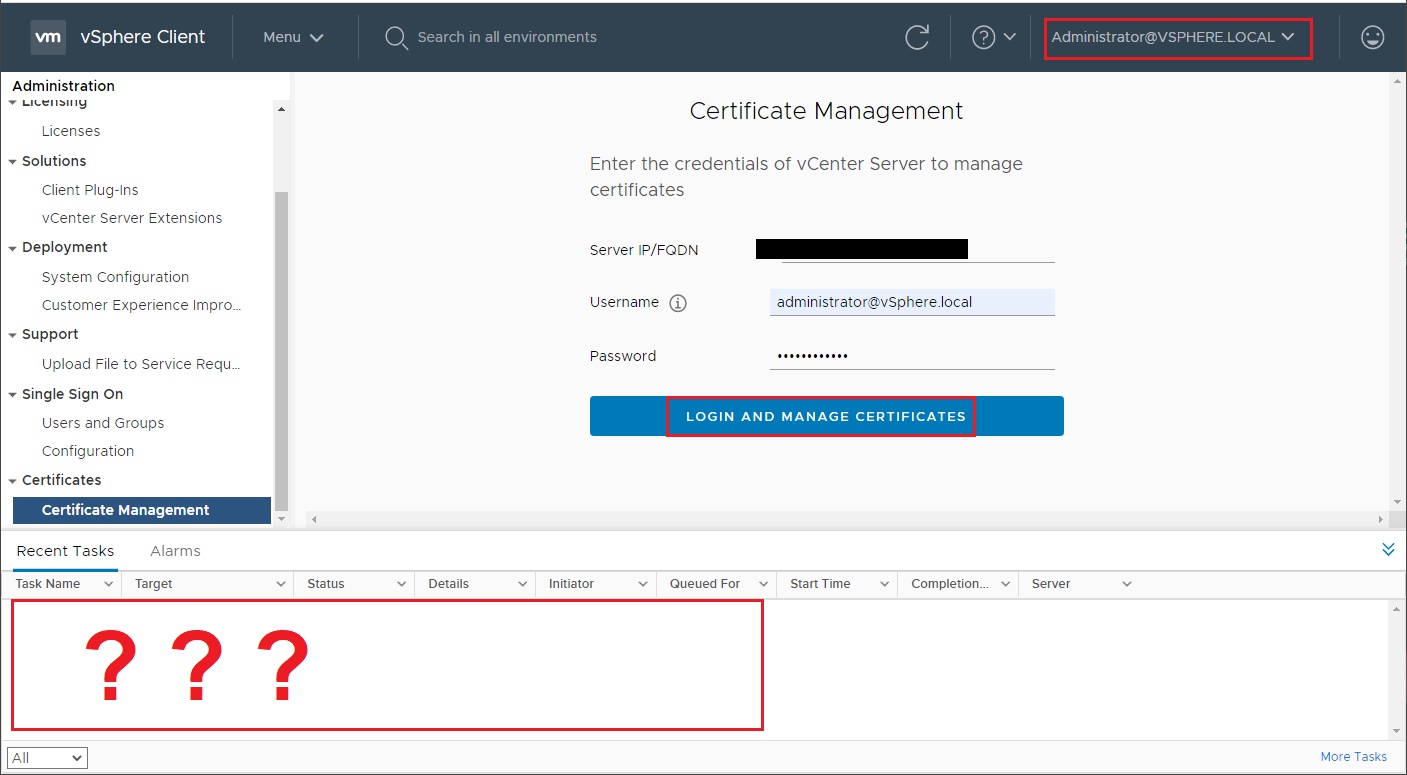Open Initiator column dropdown arrow
This screenshot has width=1407, height=775.
(x=643, y=584)
